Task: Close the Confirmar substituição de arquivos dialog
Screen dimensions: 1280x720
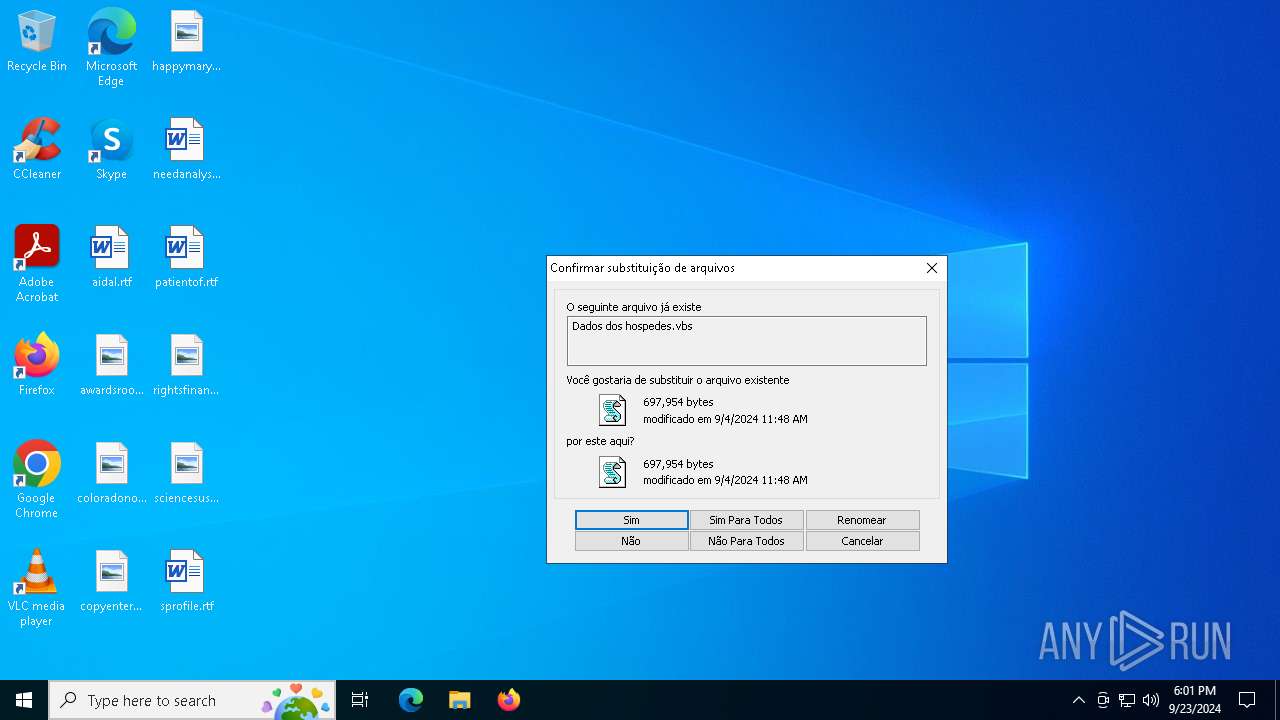Action: click(x=931, y=268)
